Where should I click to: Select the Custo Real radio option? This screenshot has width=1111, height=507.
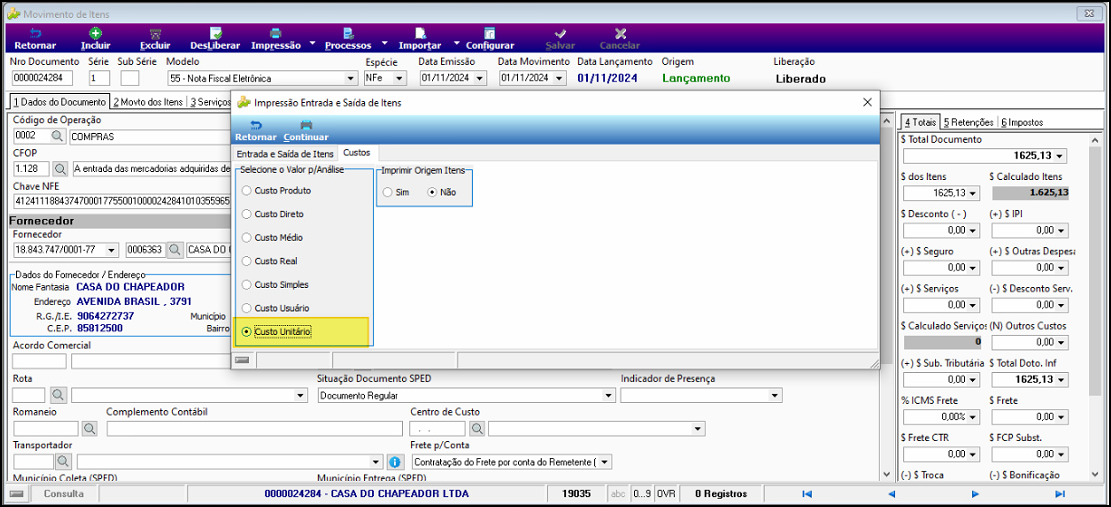(247, 261)
